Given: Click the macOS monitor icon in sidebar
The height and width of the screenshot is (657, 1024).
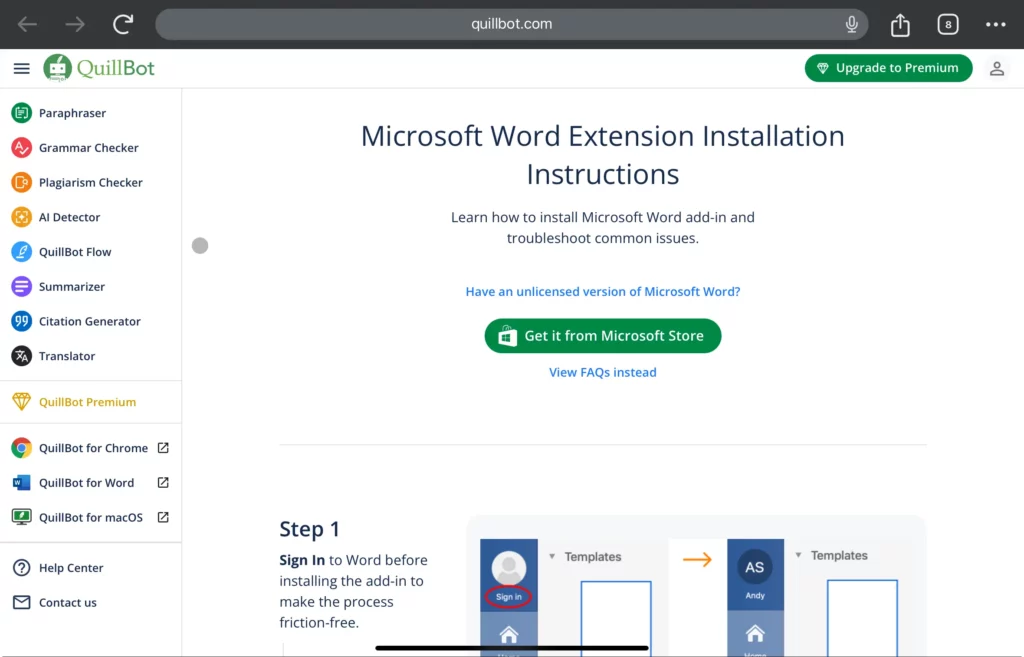Looking at the screenshot, I should (x=22, y=517).
